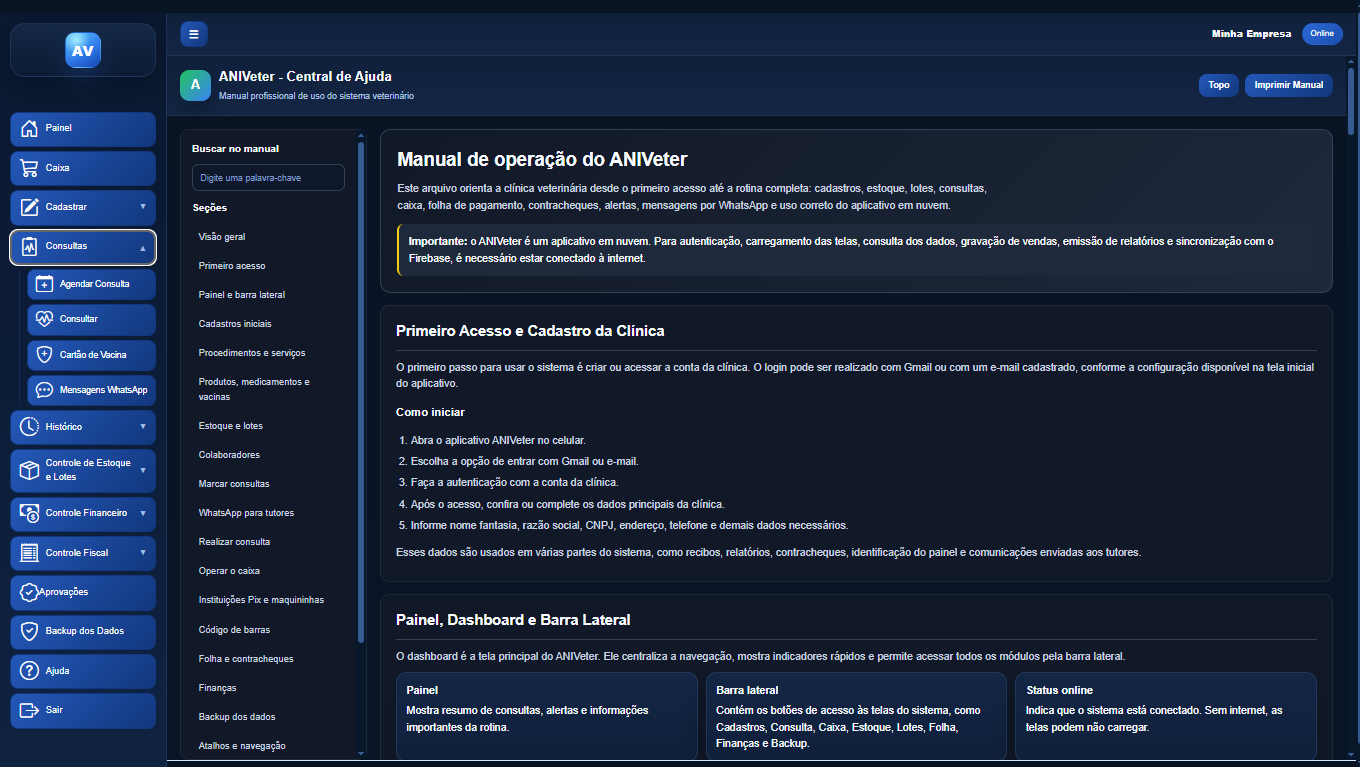The height and width of the screenshot is (767, 1360).
Task: Expand the Controle Fiscal submenu arrow
Action: (x=143, y=553)
